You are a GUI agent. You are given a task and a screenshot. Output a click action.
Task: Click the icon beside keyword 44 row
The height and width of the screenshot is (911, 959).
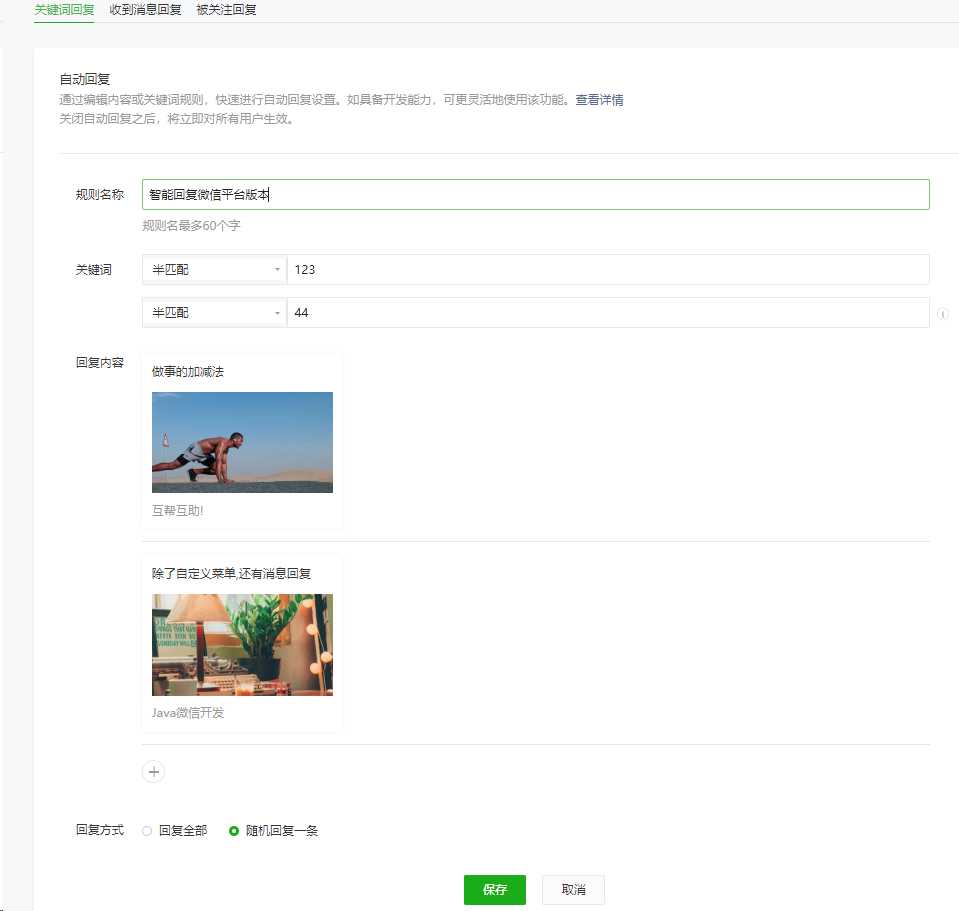tap(942, 314)
